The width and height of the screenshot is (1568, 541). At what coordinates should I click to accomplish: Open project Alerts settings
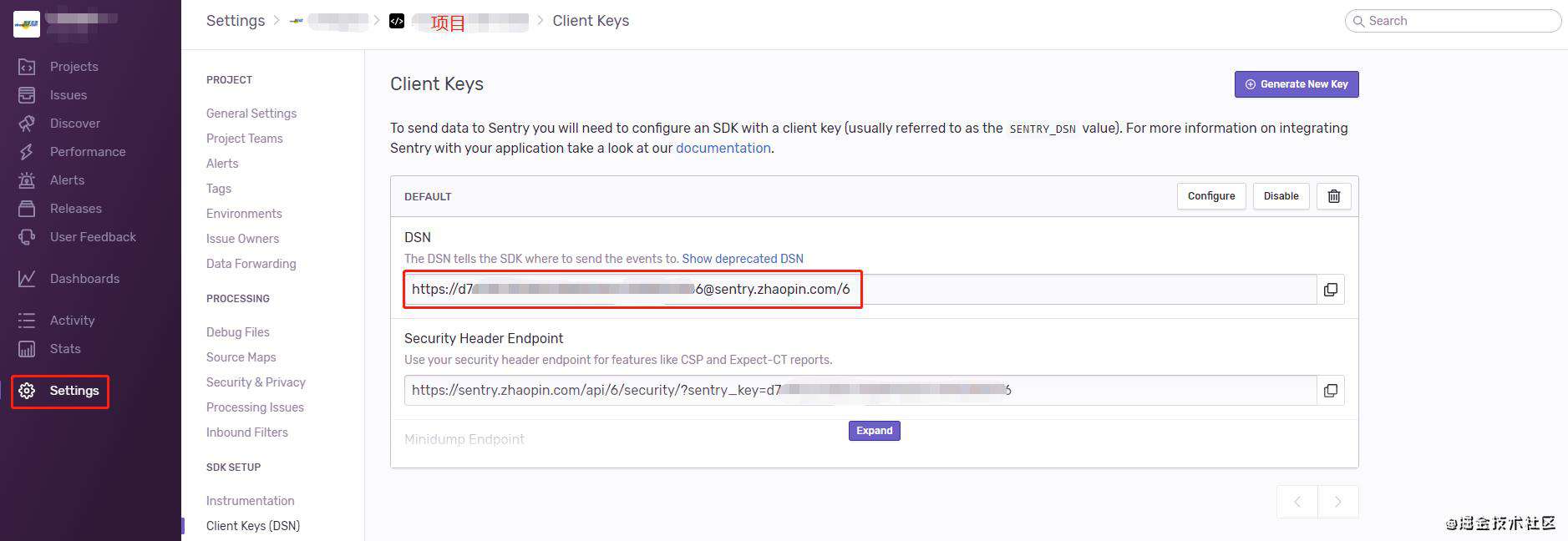222,164
